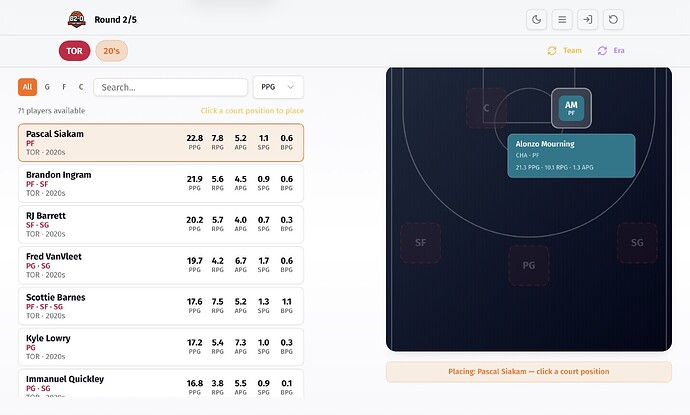This screenshot has height=415, width=690.
Task: Open the hamburger menu icon
Action: coord(562,20)
